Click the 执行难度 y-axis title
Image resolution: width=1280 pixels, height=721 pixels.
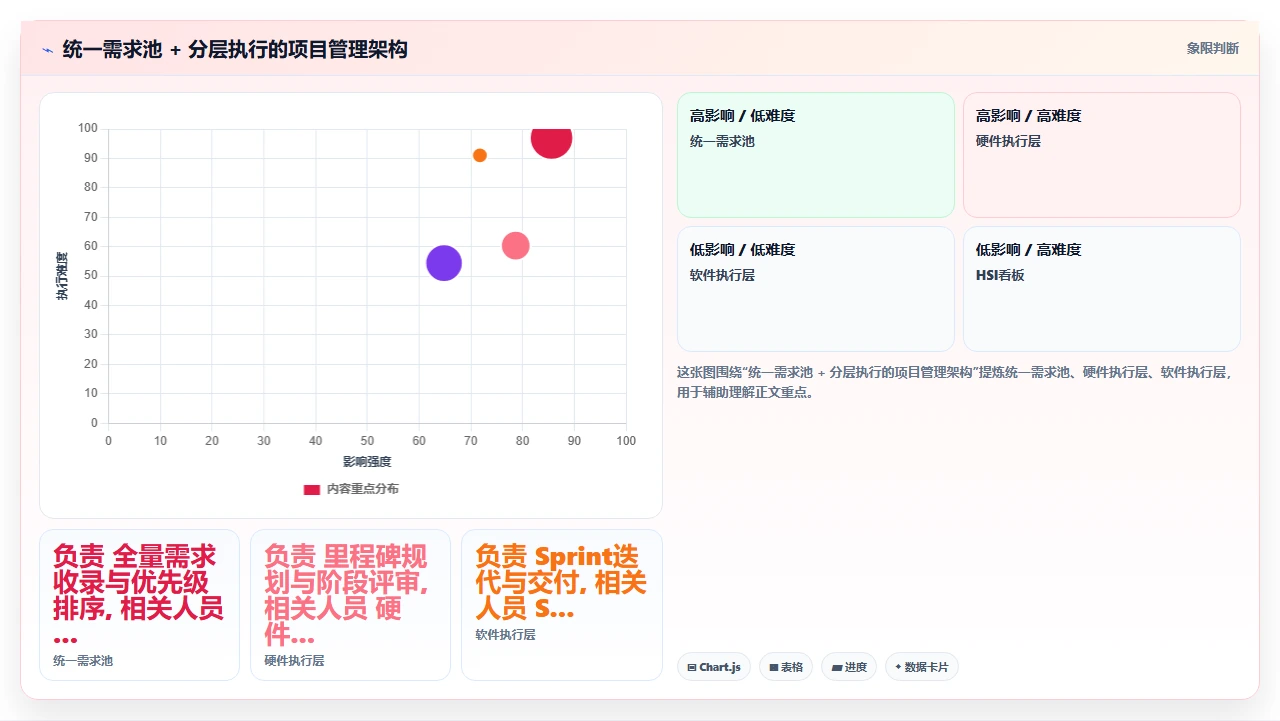62,276
